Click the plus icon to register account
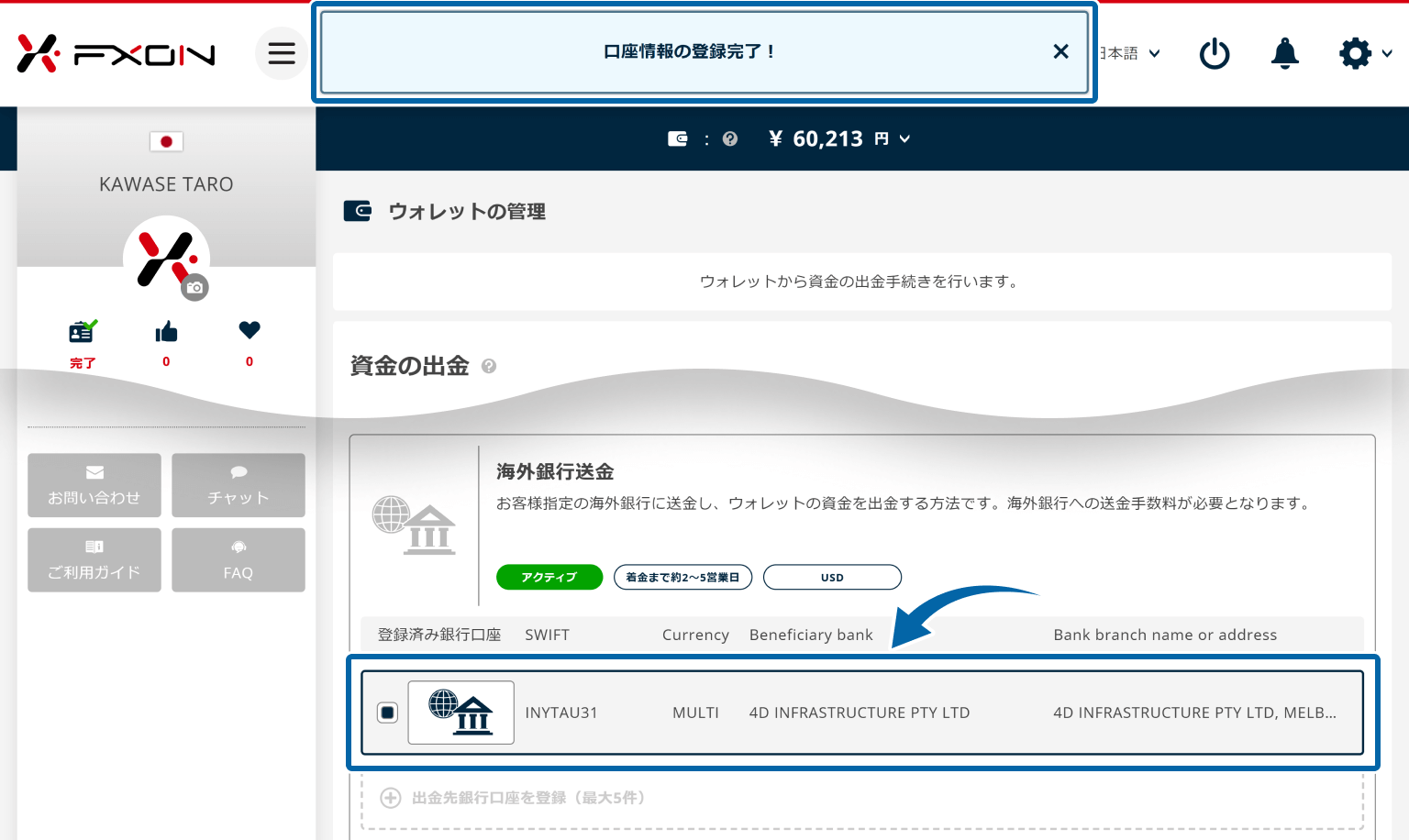The width and height of the screenshot is (1409, 840). tap(391, 798)
